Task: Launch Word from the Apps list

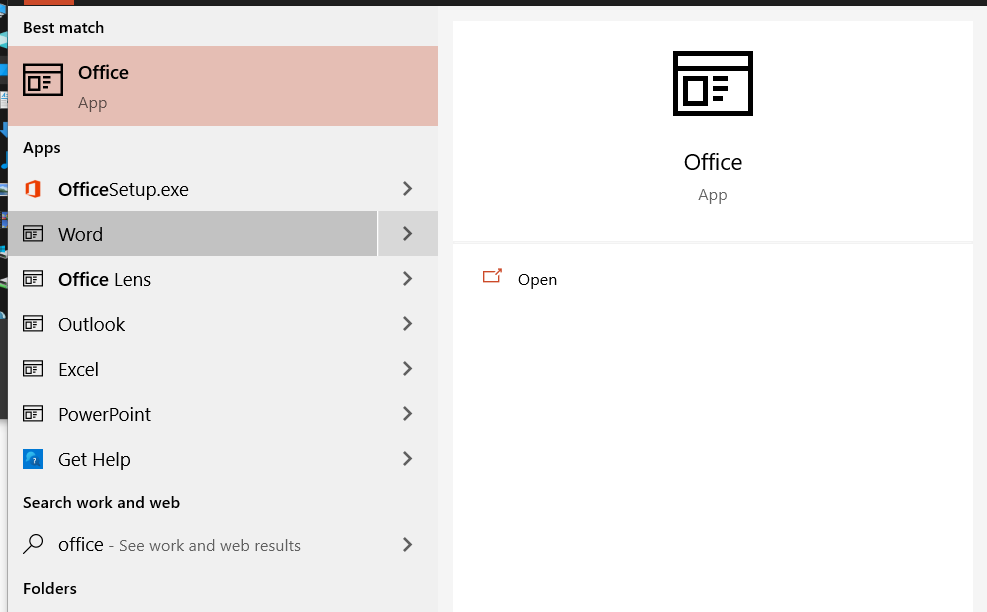Action: pyautogui.click(x=193, y=234)
